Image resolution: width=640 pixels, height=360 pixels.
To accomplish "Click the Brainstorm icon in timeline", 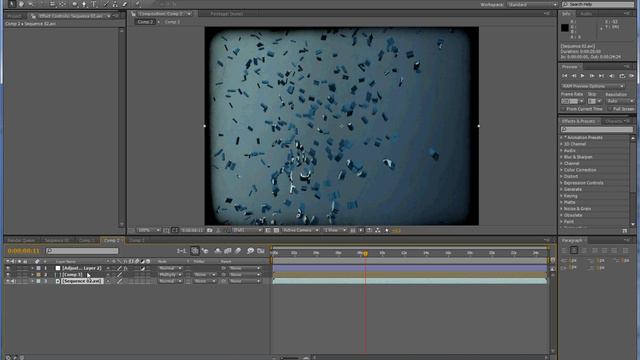I will click(250, 251).
